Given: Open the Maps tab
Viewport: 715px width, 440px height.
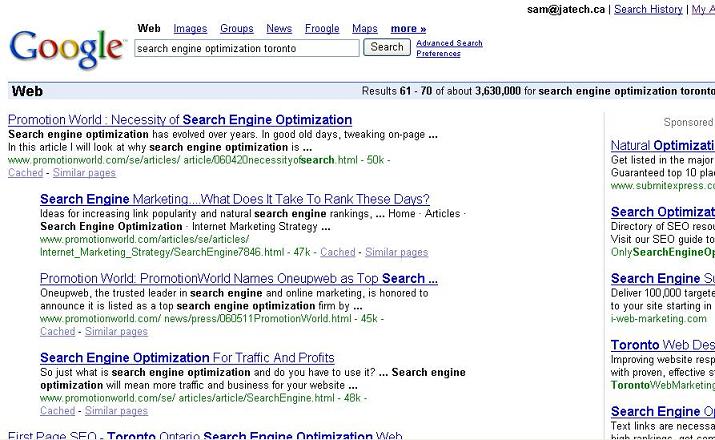Looking at the screenshot, I should point(365,29).
